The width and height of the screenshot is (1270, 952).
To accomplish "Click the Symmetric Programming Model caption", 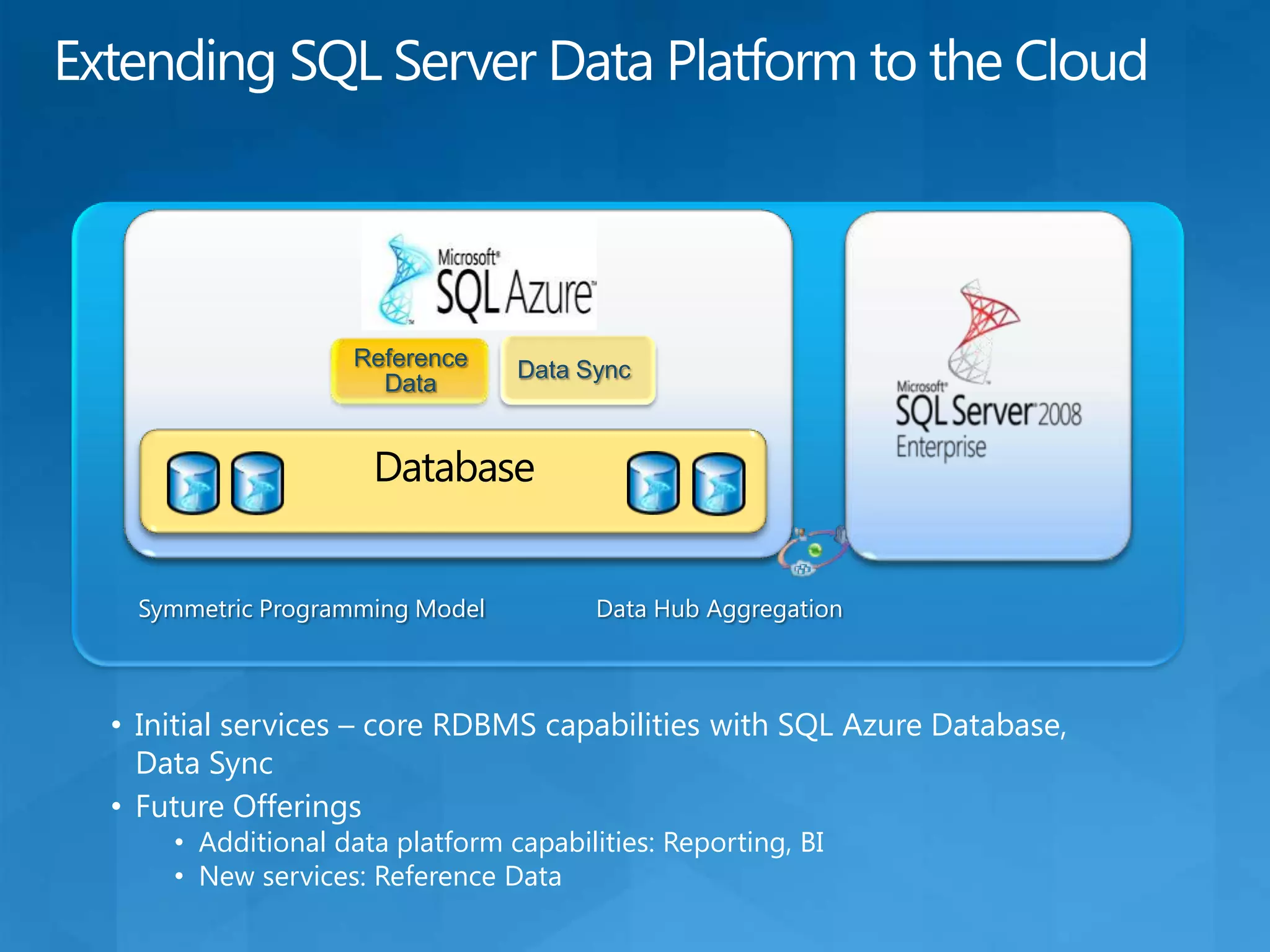I will click(x=311, y=609).
